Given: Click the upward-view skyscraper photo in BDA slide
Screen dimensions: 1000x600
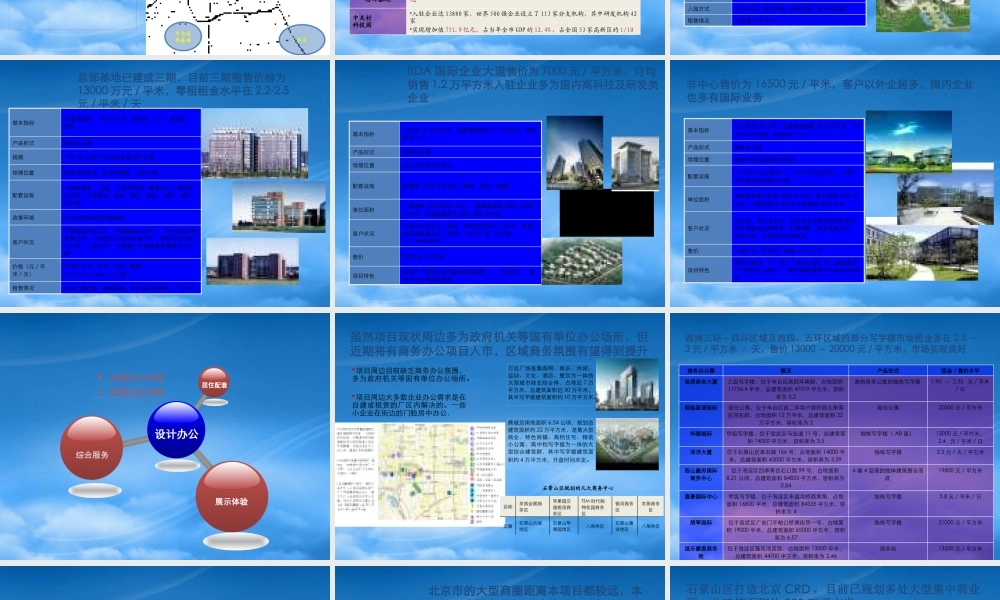Looking at the screenshot, I should 575,152.
